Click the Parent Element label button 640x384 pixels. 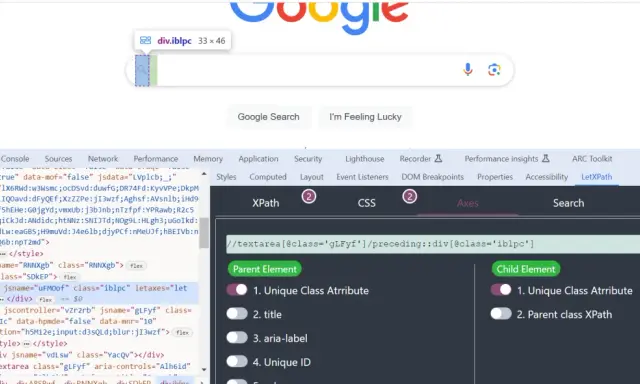(265, 269)
